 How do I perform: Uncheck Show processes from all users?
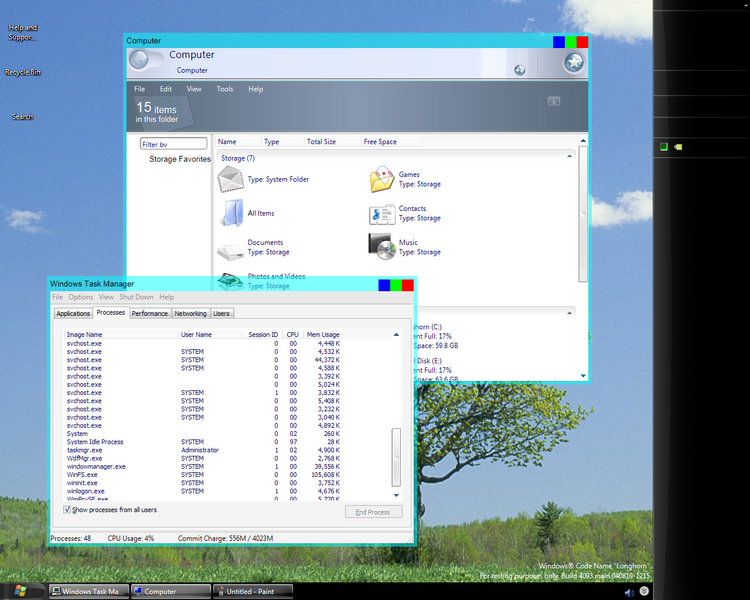tap(68, 510)
